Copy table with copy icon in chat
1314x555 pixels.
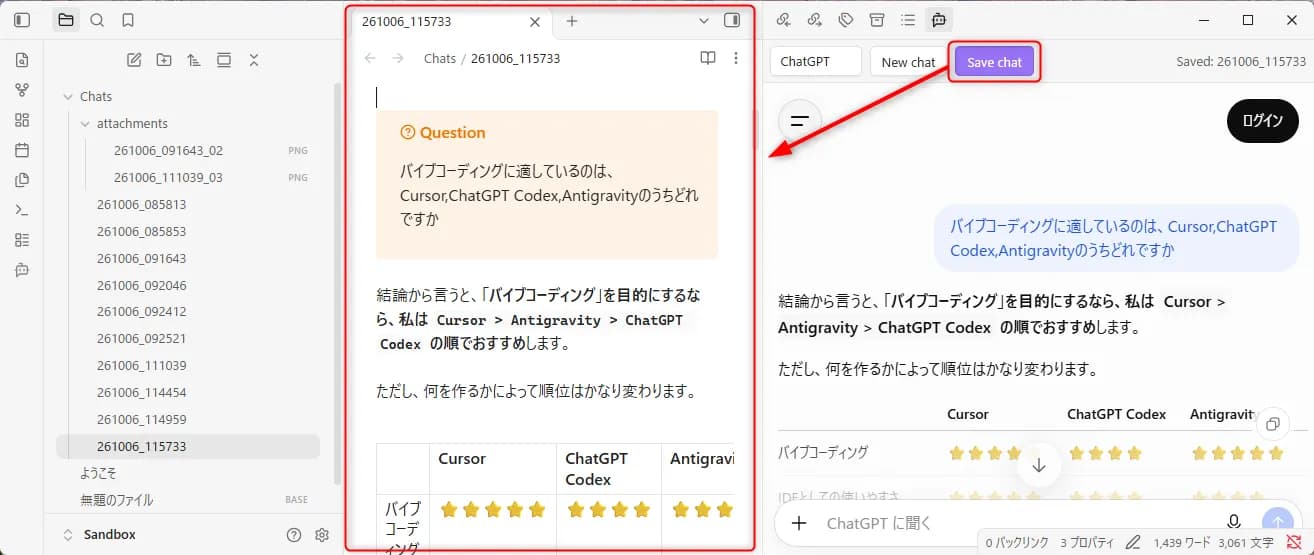1273,424
